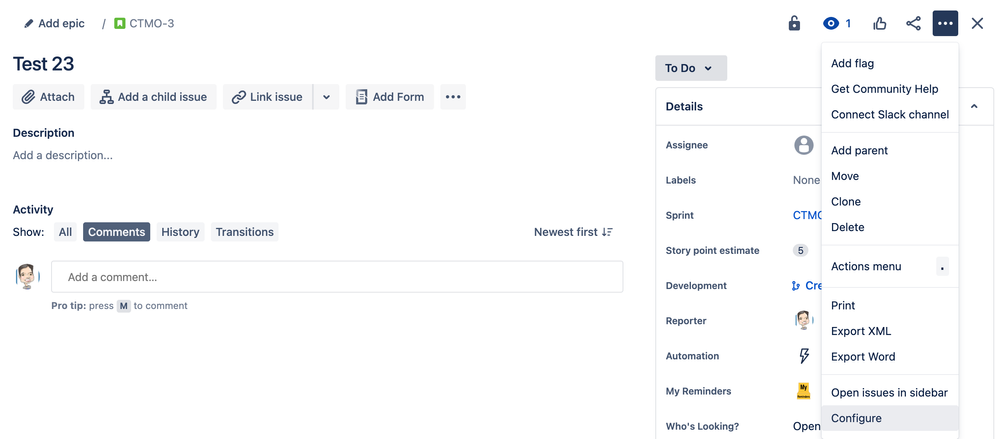Screen dimensions: 999x439
Task: Click the Add a comment input
Action: (337, 277)
